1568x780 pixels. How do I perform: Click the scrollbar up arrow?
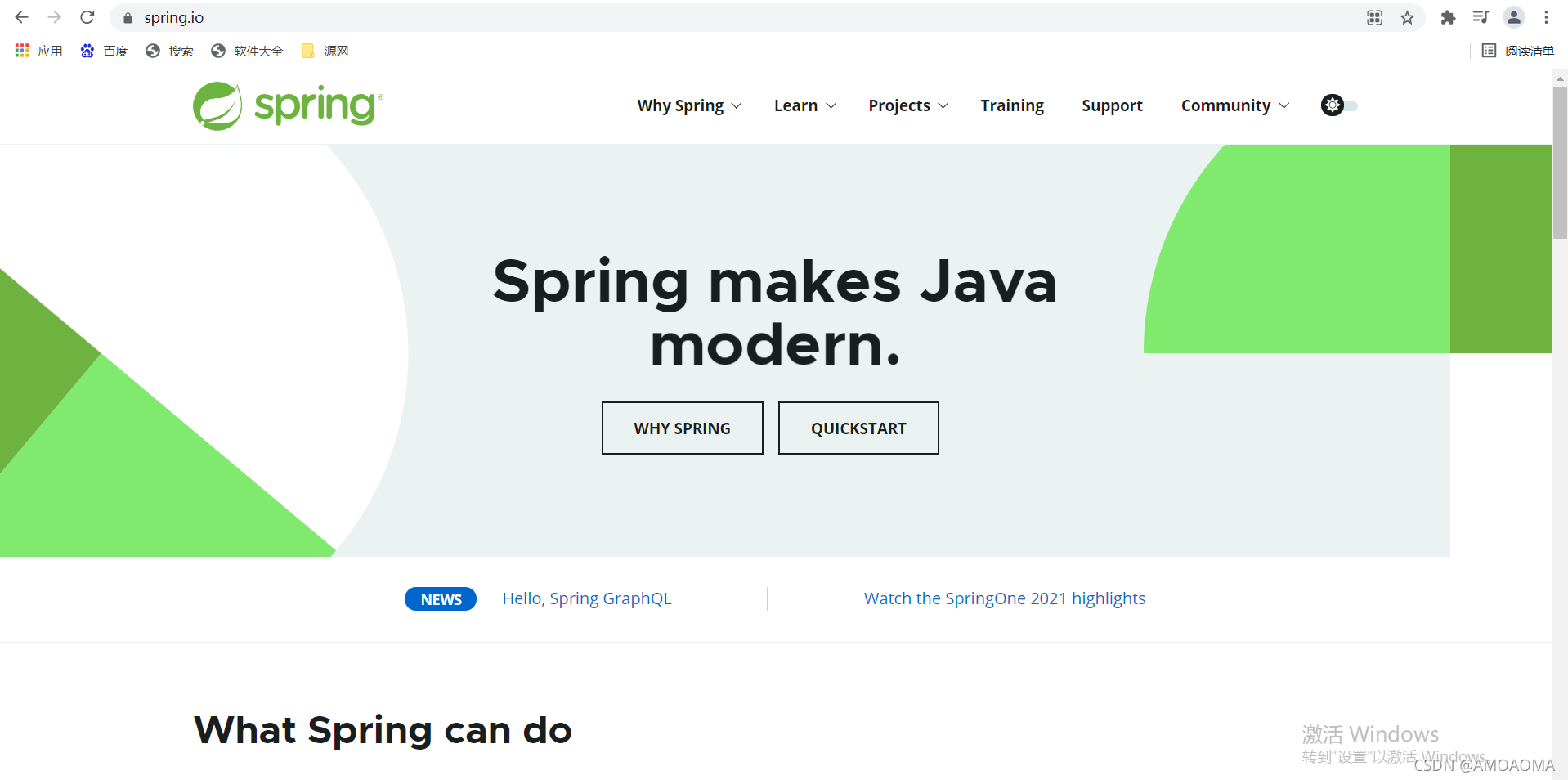coord(1560,78)
